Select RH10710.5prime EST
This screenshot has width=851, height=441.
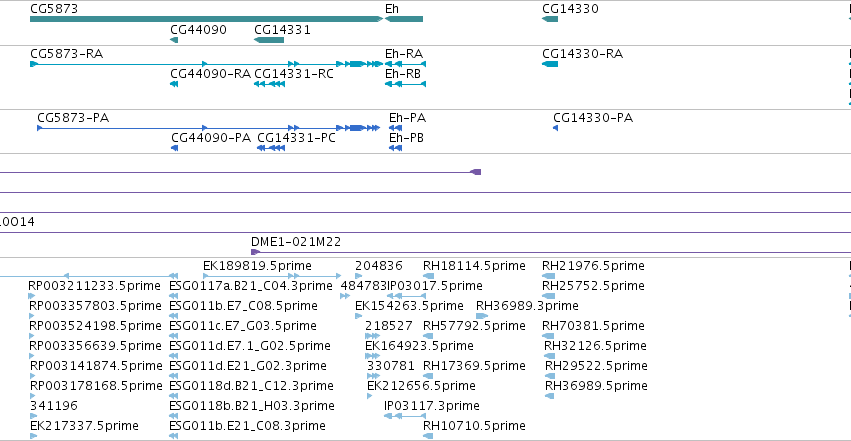tap(428, 436)
